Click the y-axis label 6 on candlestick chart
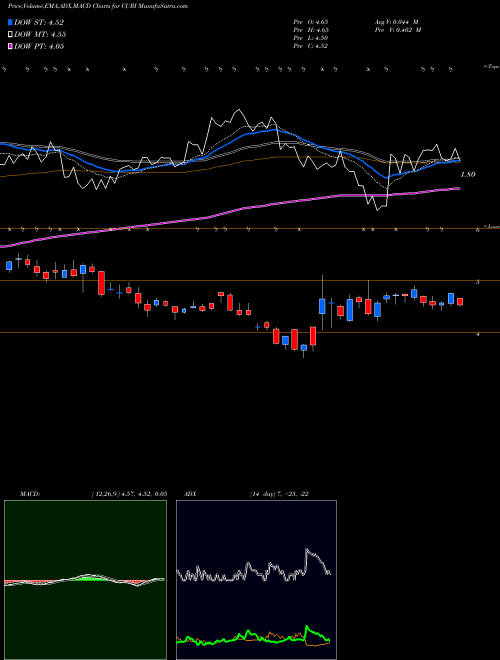The image size is (500, 660). (478, 230)
